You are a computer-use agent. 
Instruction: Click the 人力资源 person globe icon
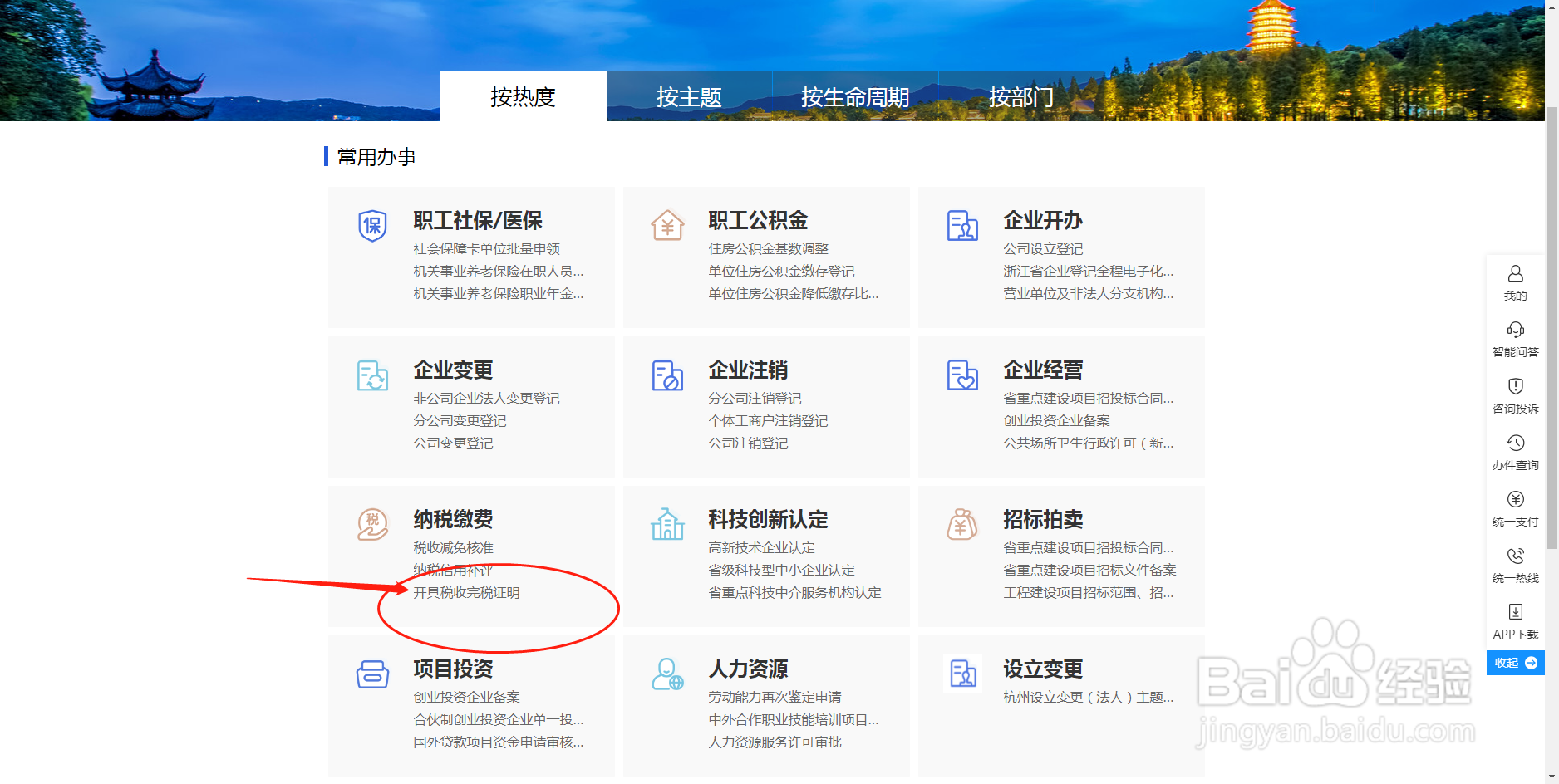pyautogui.click(x=667, y=674)
